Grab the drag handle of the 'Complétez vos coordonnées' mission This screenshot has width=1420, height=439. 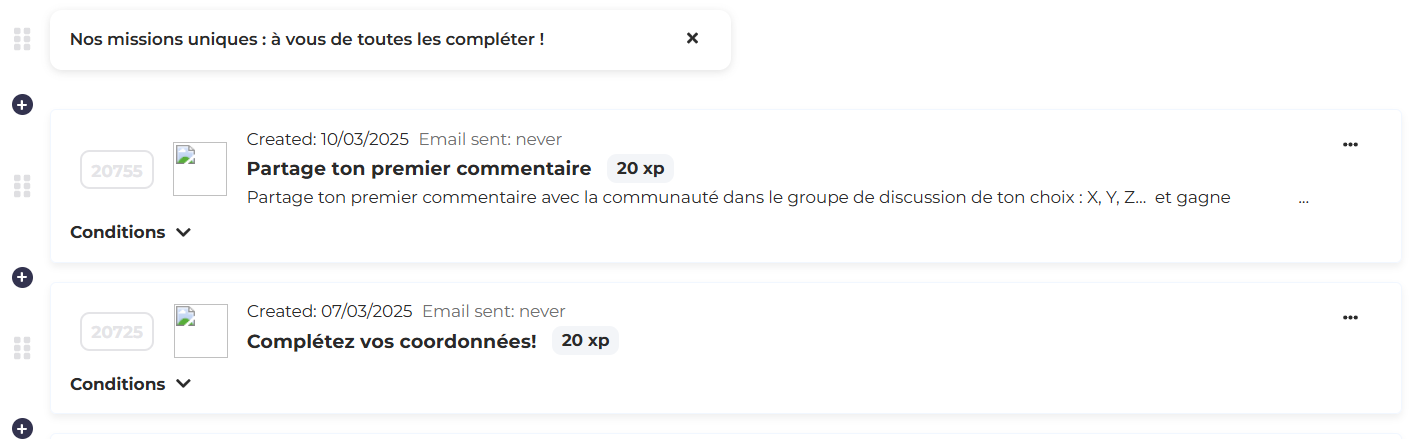[x=22, y=348]
